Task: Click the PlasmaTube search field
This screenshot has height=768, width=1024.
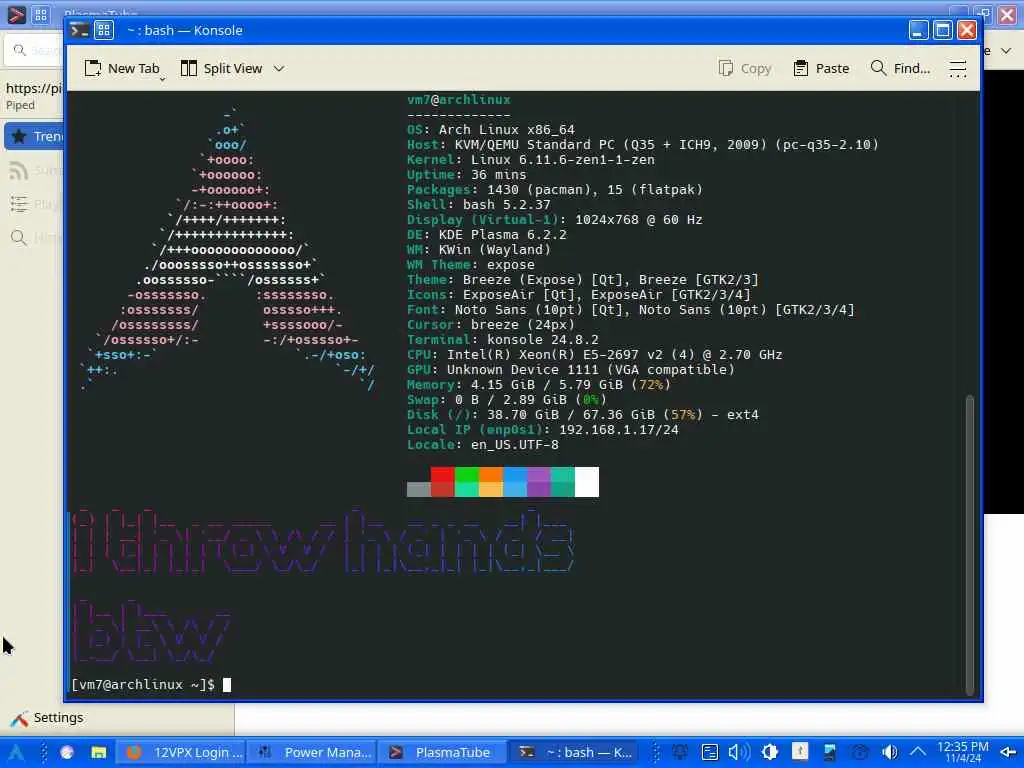Action: [34, 50]
